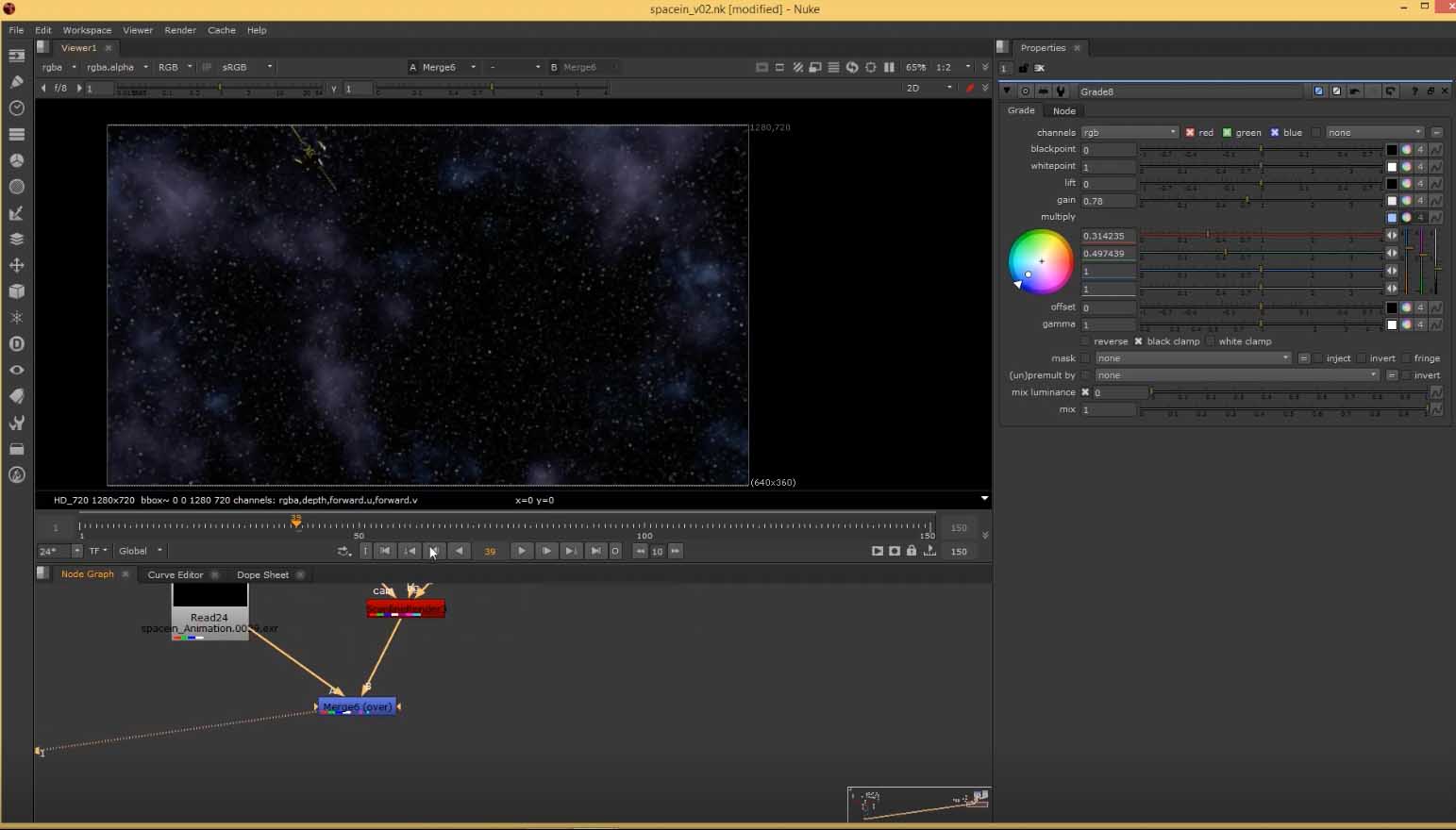Click the play forward button
The height and width of the screenshot is (830, 1456).
tap(521, 551)
